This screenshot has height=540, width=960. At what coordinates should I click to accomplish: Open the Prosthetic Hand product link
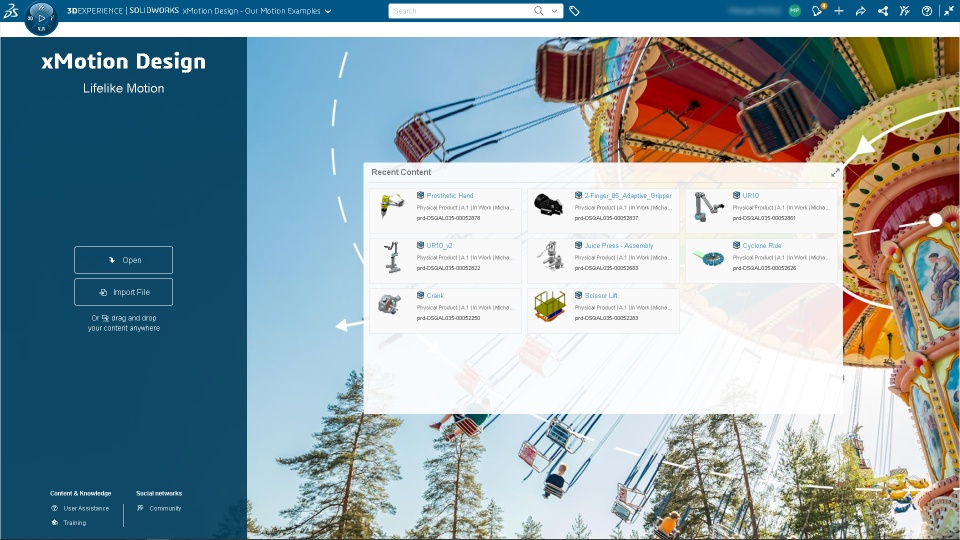coord(450,196)
